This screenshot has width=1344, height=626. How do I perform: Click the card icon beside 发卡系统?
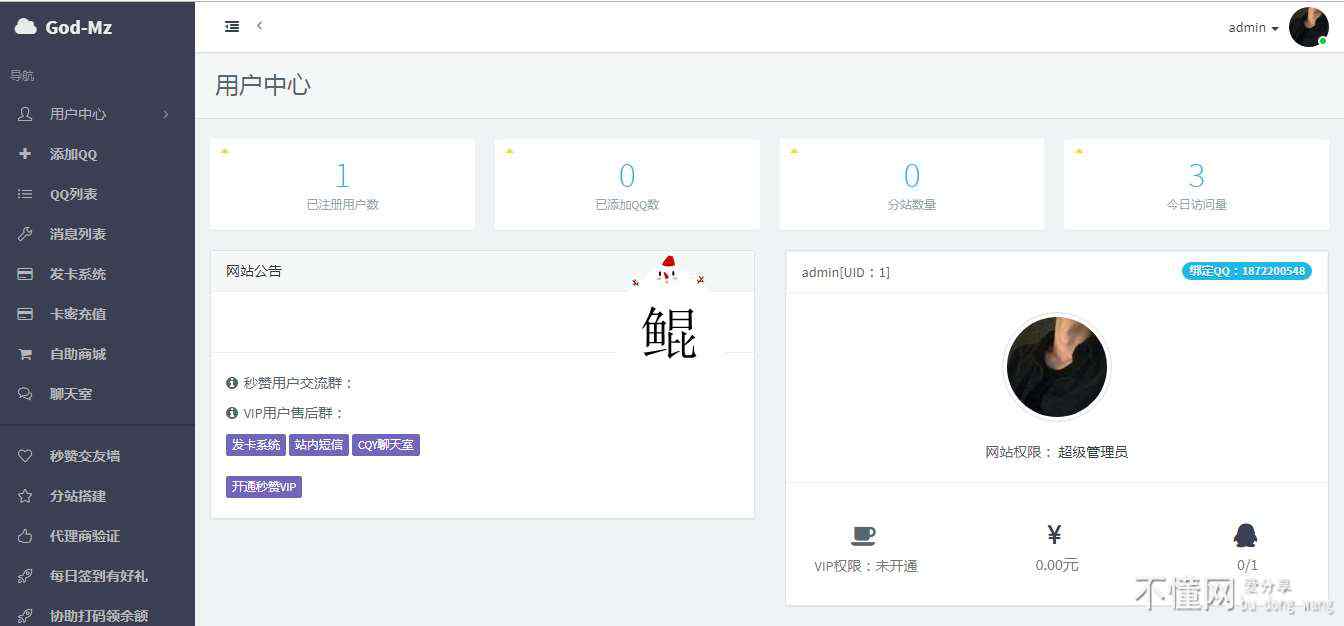click(x=25, y=274)
